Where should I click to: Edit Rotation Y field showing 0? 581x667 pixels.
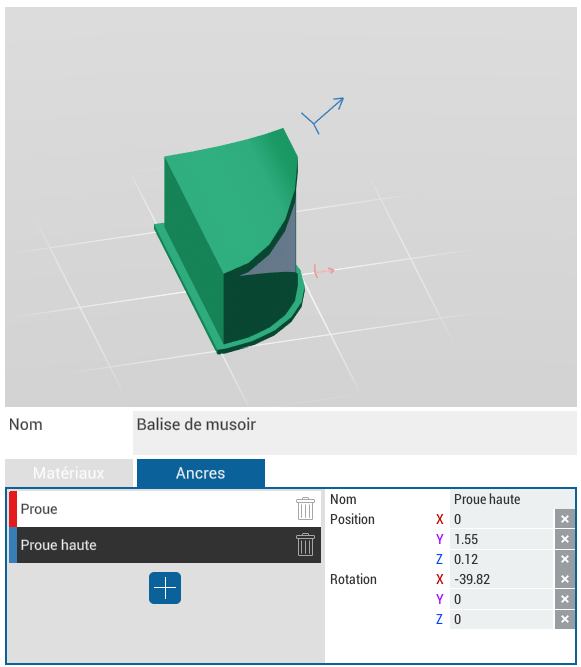click(x=502, y=599)
